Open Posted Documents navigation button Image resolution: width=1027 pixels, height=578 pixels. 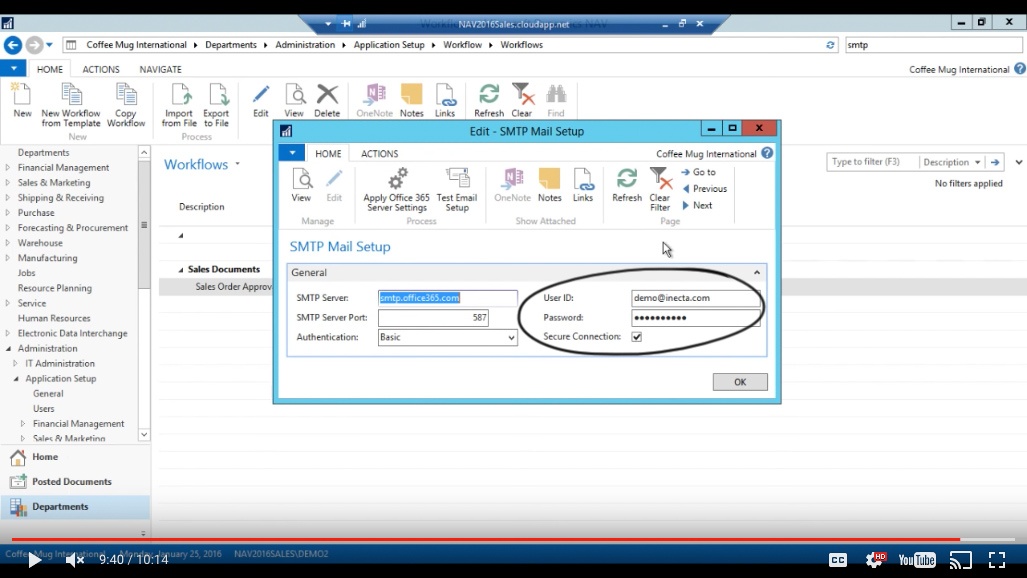click(x=75, y=482)
